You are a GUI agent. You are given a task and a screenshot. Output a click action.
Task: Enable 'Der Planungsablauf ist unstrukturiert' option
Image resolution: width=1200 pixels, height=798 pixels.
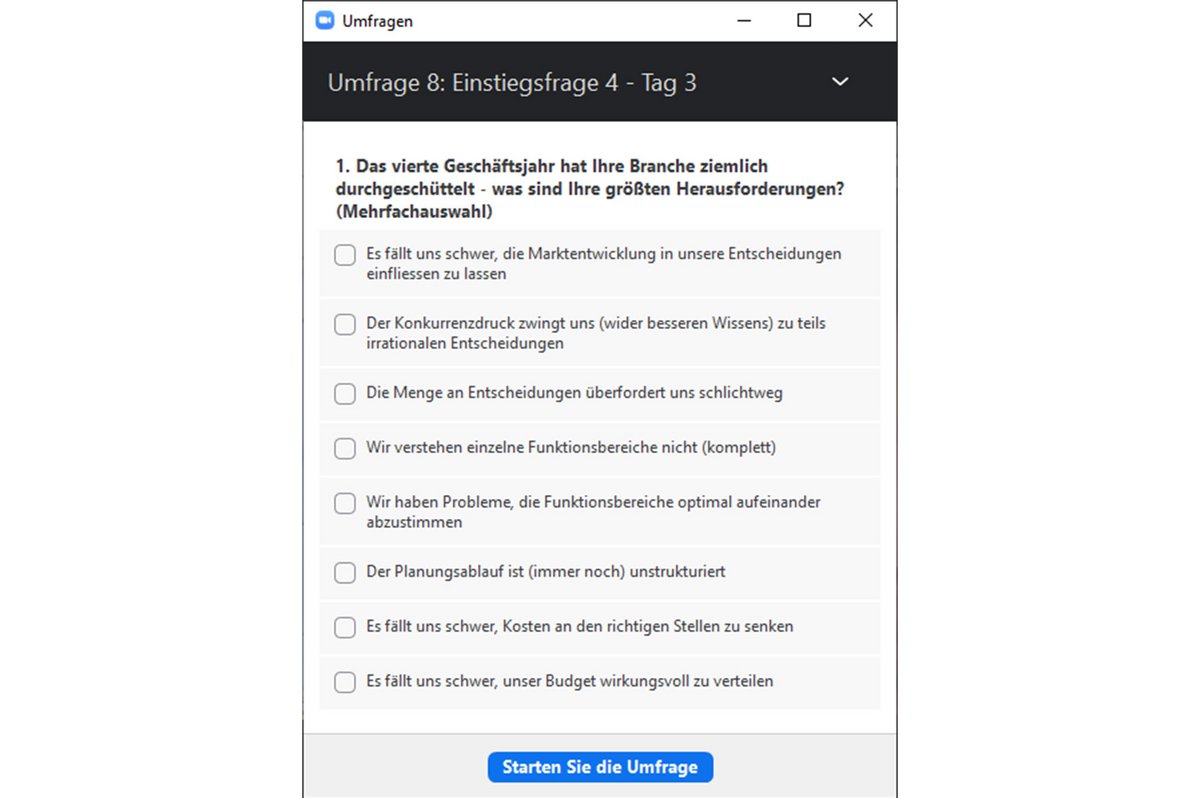pyautogui.click(x=345, y=573)
